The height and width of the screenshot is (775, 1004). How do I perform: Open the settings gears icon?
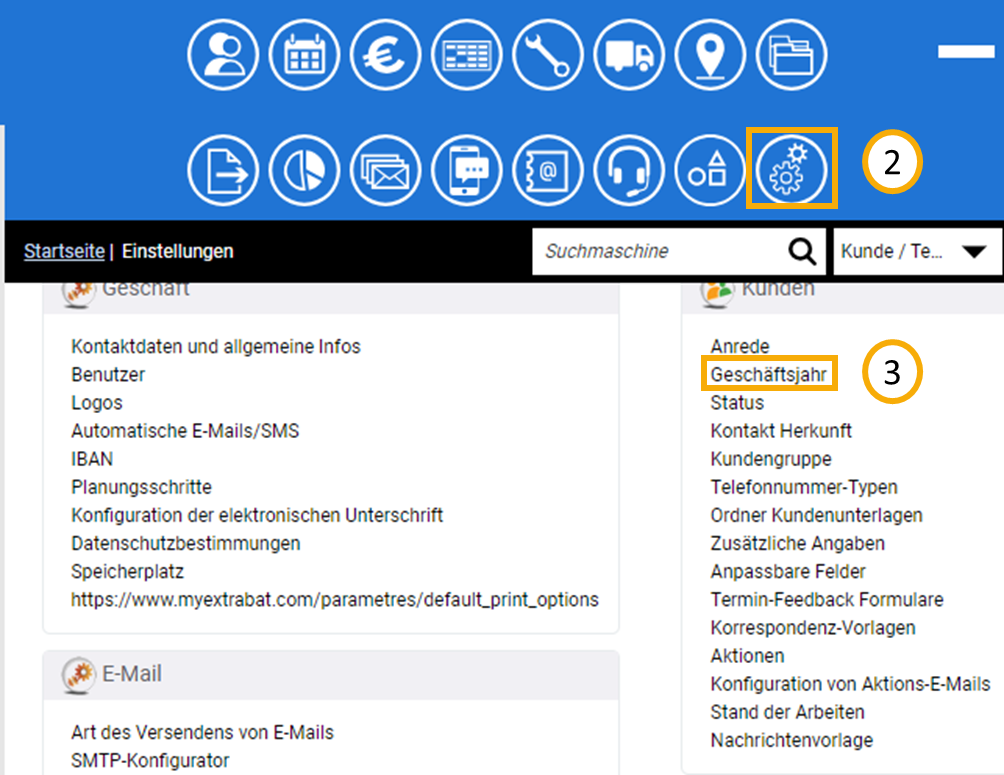pyautogui.click(x=791, y=169)
